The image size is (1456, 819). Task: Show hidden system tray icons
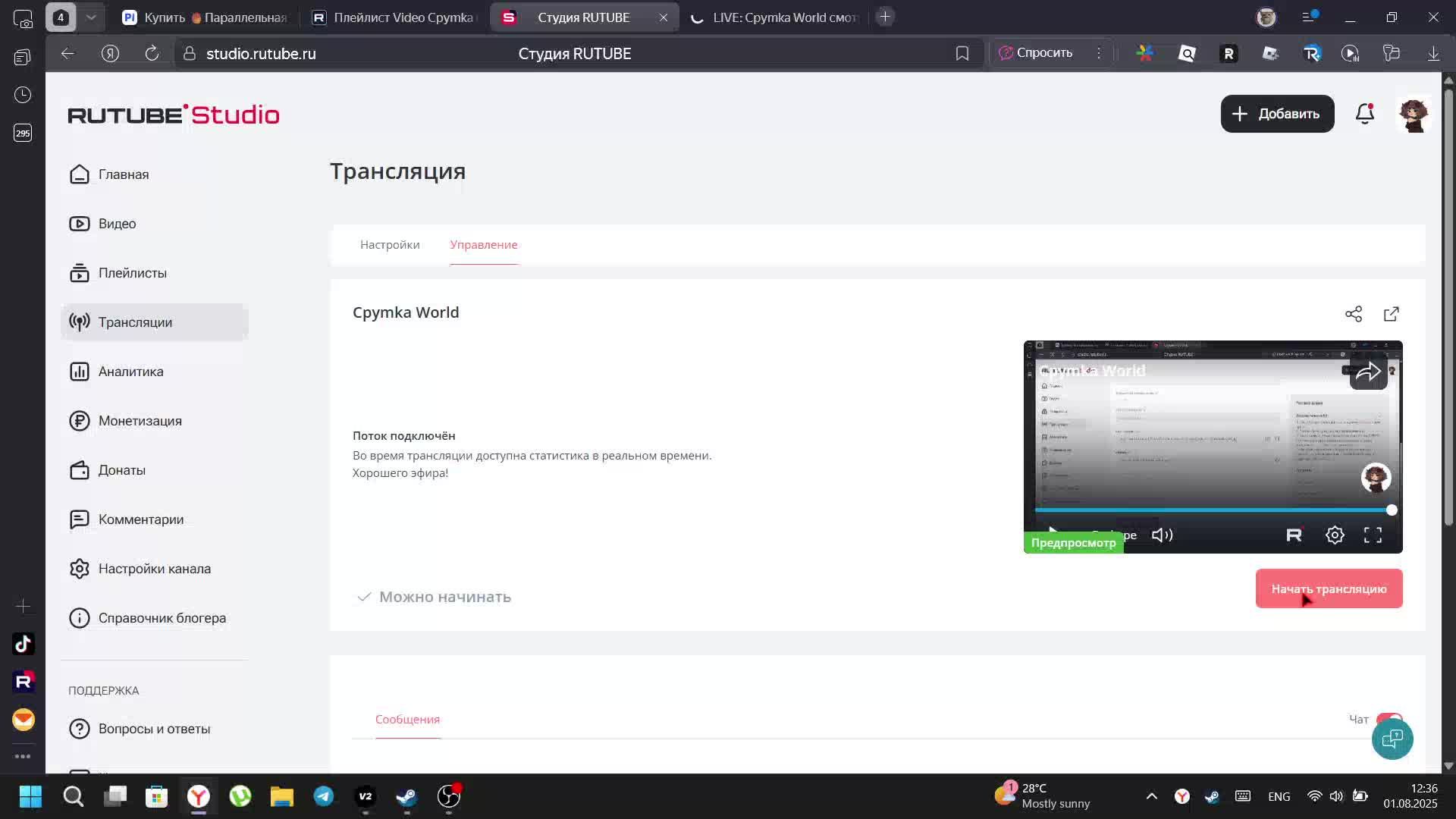(1151, 796)
